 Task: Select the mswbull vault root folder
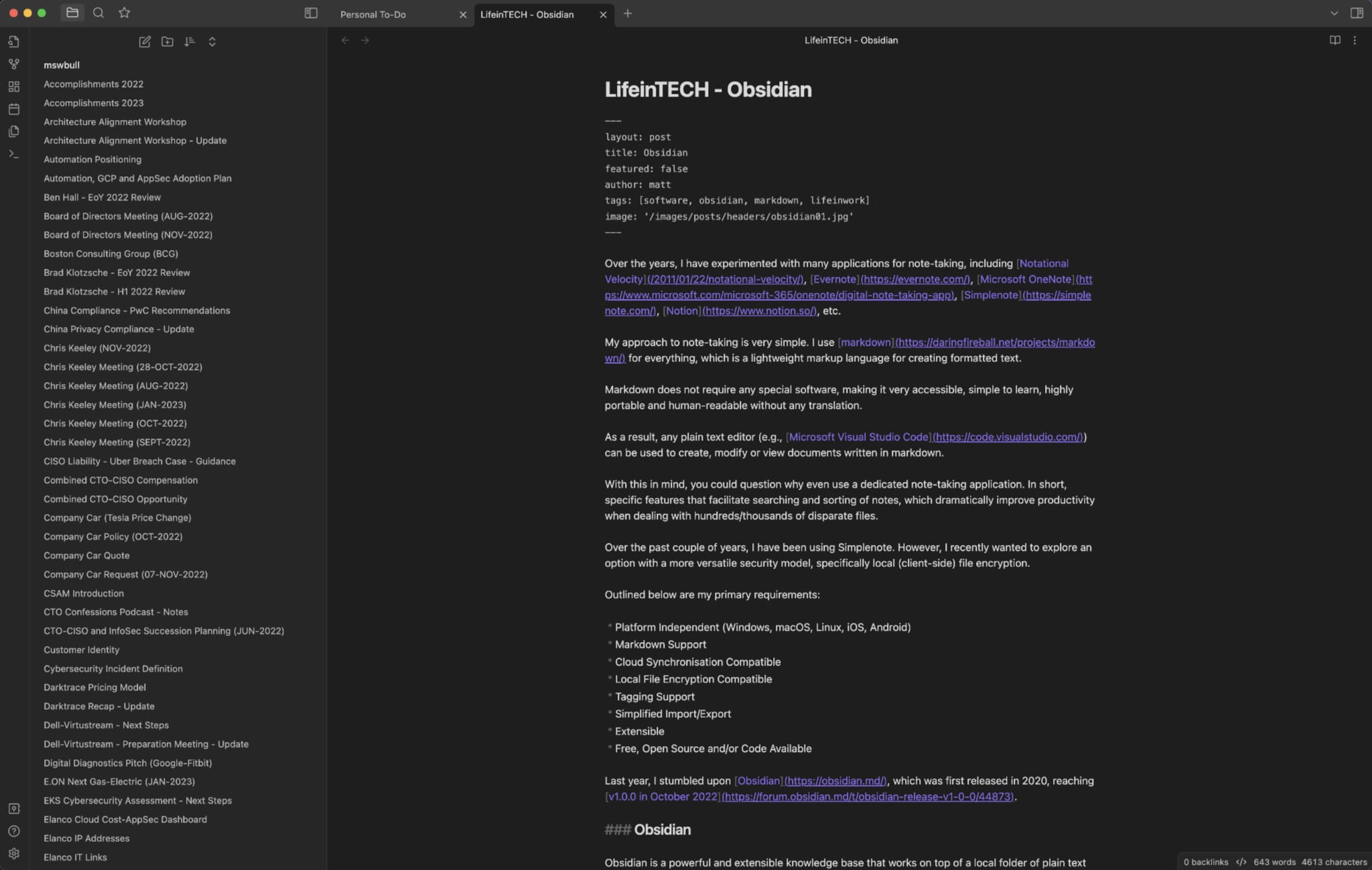62,65
